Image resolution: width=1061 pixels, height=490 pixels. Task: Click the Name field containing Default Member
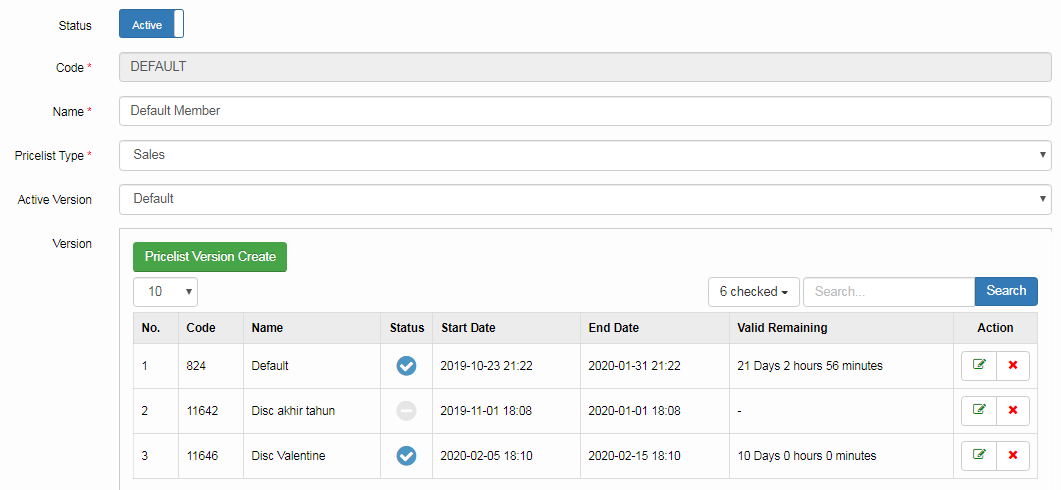coord(585,111)
